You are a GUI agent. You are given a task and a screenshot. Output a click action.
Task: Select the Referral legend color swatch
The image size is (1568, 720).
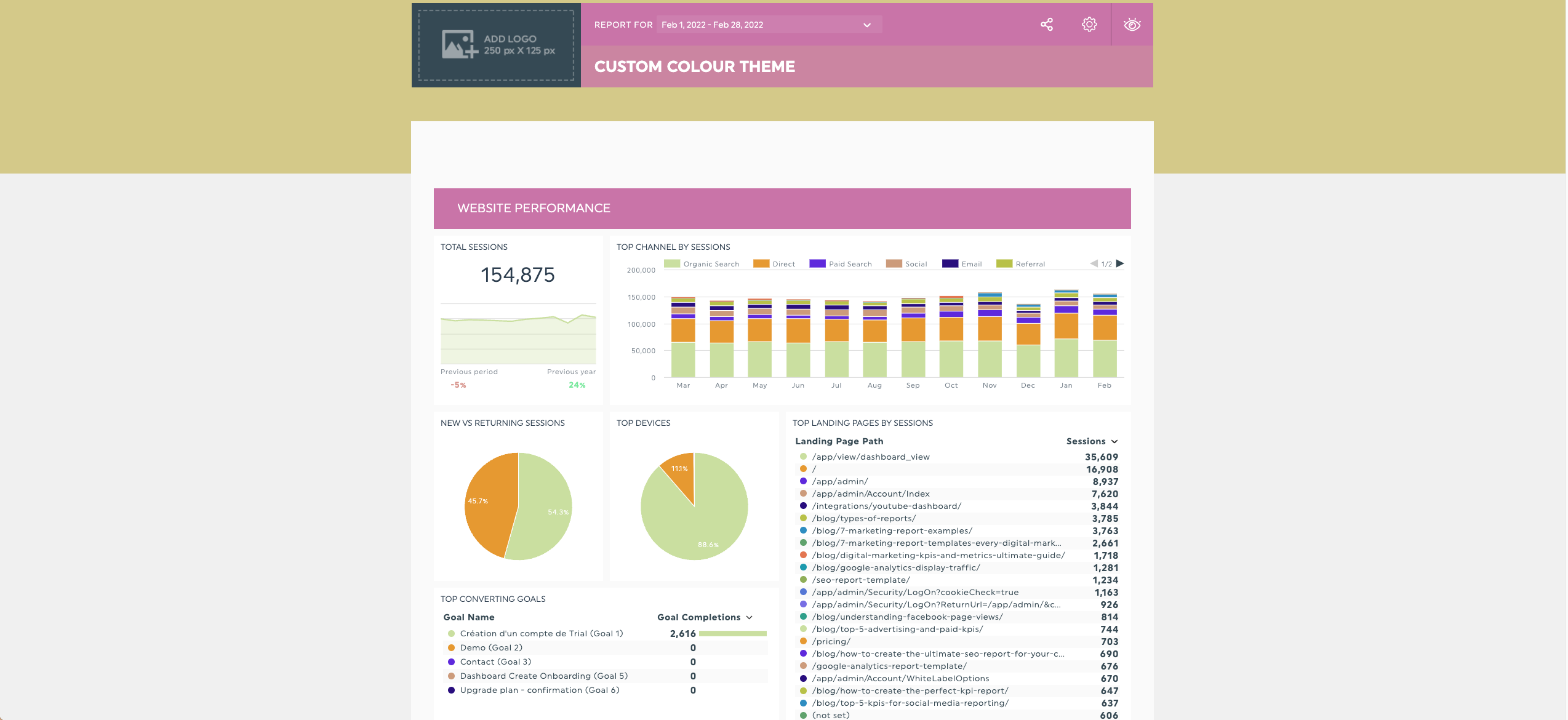click(1007, 263)
